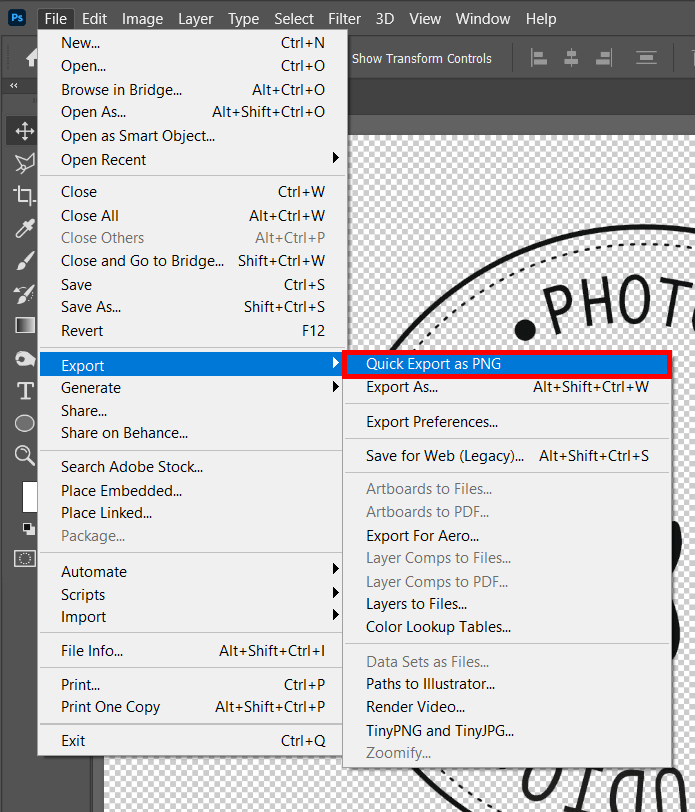Open the foreground color swatch
Screen dimensions: 695x812
click(x=30, y=497)
